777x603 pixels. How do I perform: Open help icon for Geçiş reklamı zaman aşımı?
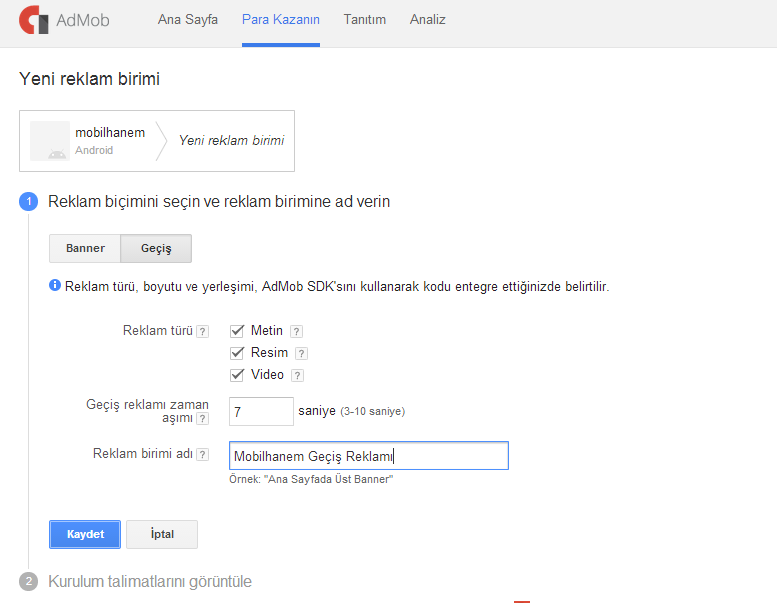202,419
